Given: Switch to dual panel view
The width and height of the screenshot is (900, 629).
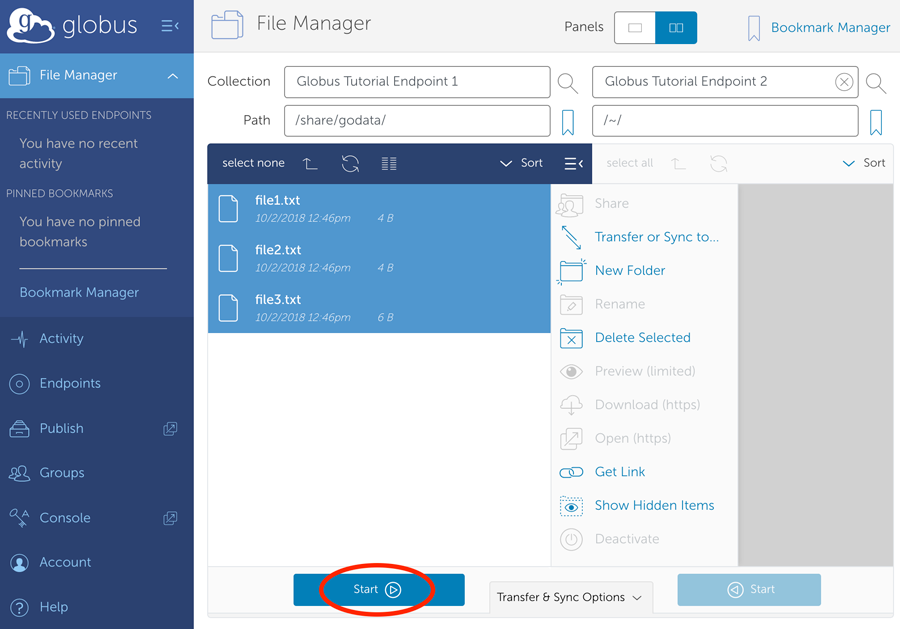Looking at the screenshot, I should click(676, 28).
